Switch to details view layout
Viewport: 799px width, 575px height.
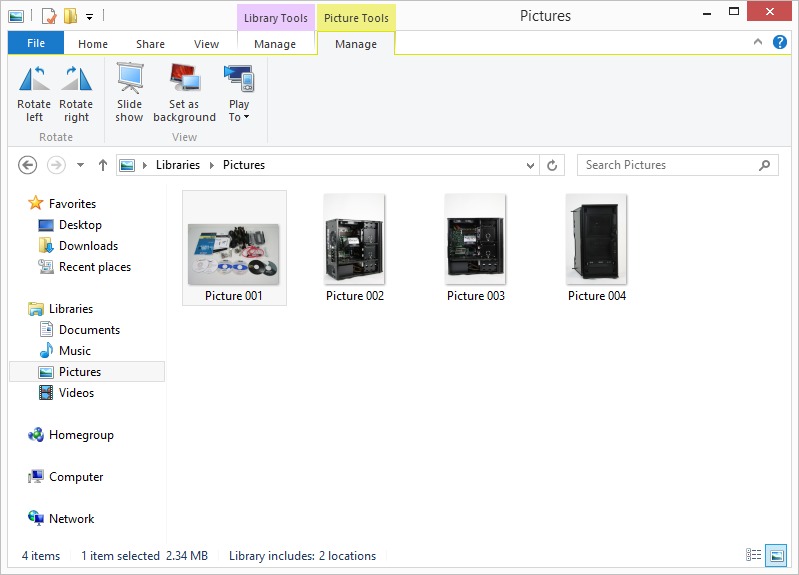754,555
